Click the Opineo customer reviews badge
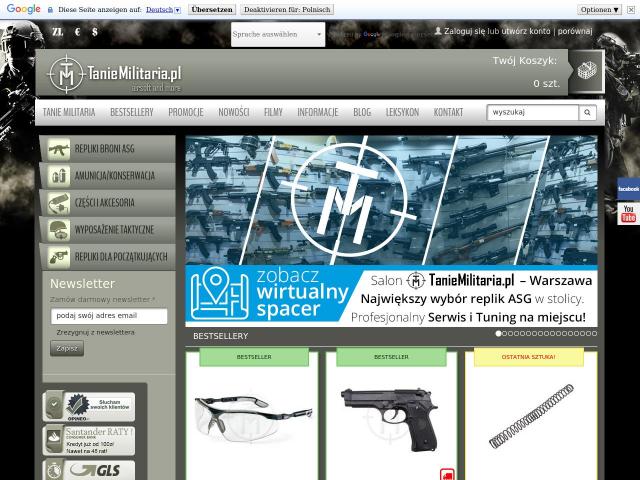The image size is (640, 480). tap(89, 407)
